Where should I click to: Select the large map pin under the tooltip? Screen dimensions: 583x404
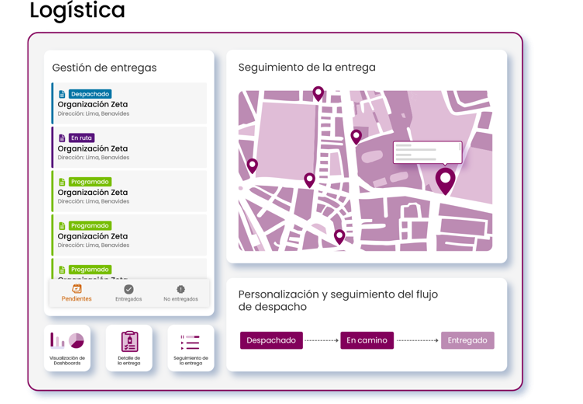pyautogui.click(x=445, y=181)
